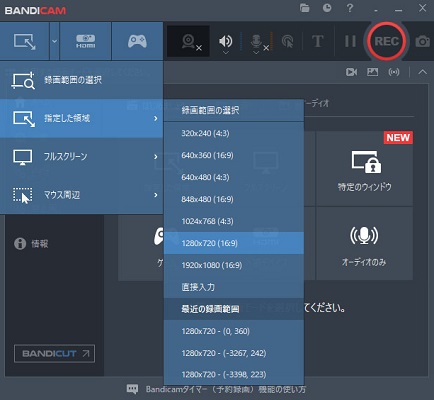Switch to HDMI device recording mode

[x=86, y=41]
